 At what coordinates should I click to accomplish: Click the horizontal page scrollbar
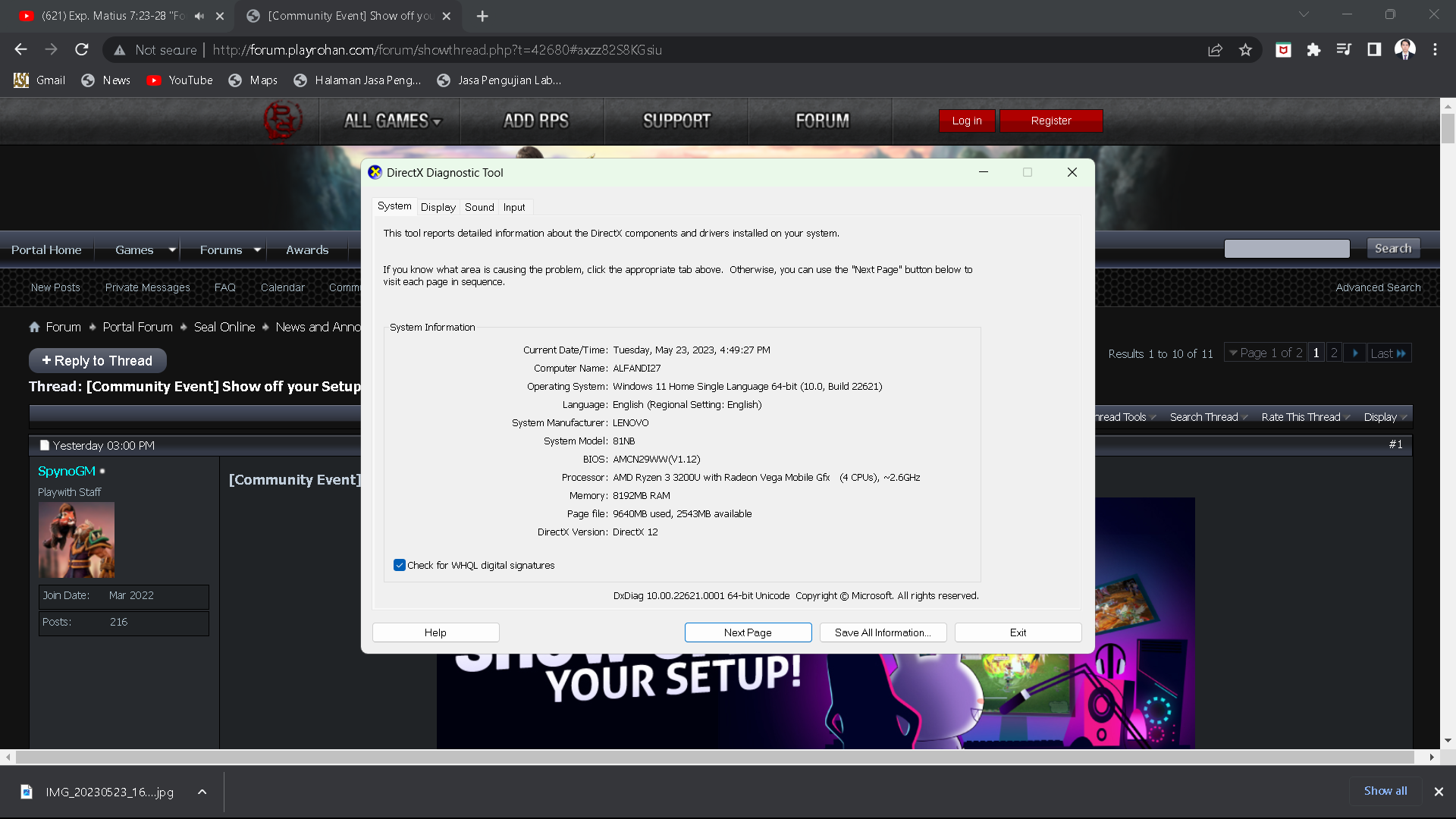pos(714,757)
